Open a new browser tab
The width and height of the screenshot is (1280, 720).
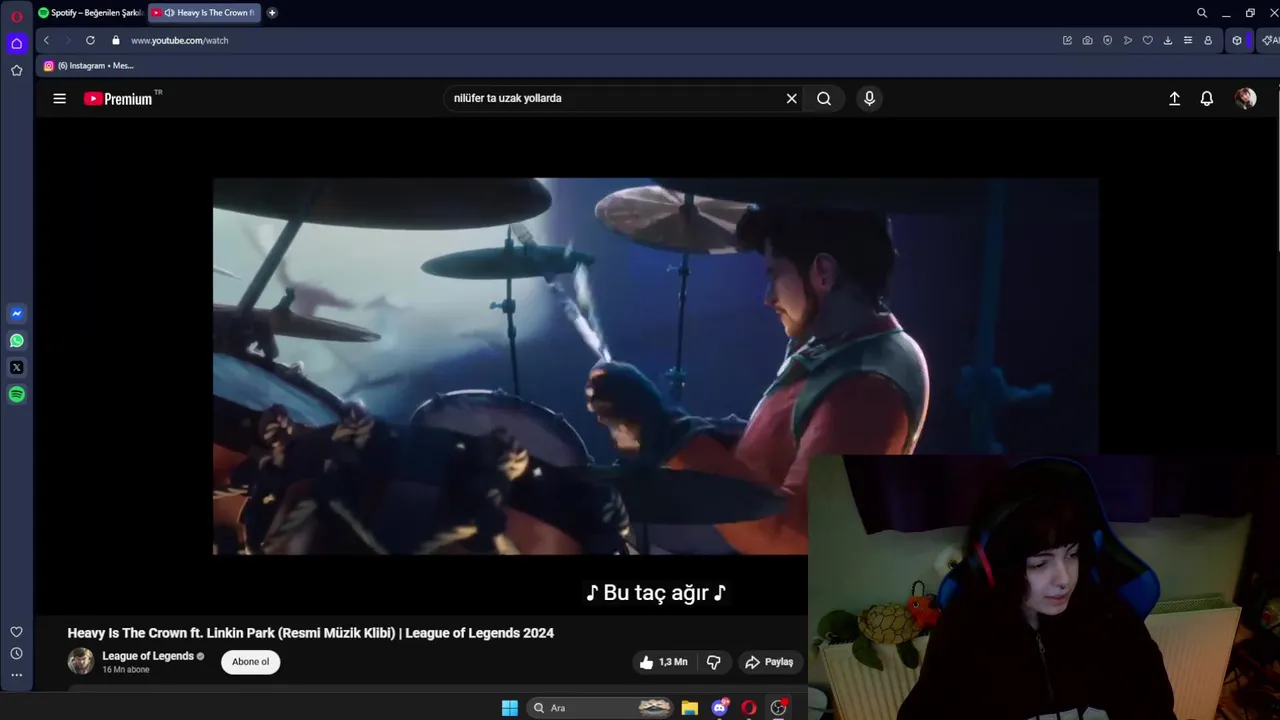[272, 13]
